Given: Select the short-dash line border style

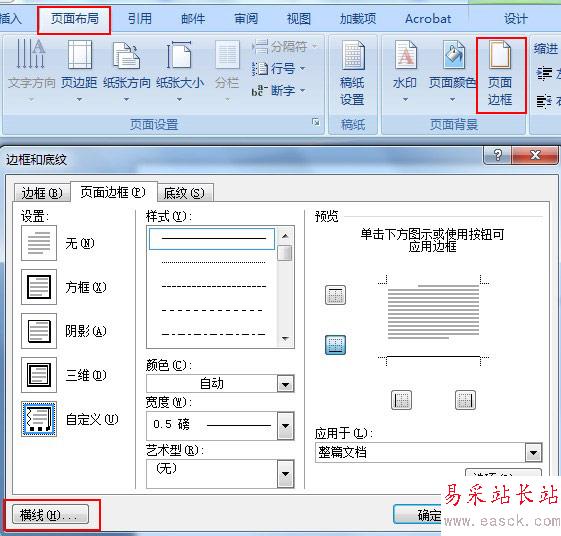Looking at the screenshot, I should [213, 286].
